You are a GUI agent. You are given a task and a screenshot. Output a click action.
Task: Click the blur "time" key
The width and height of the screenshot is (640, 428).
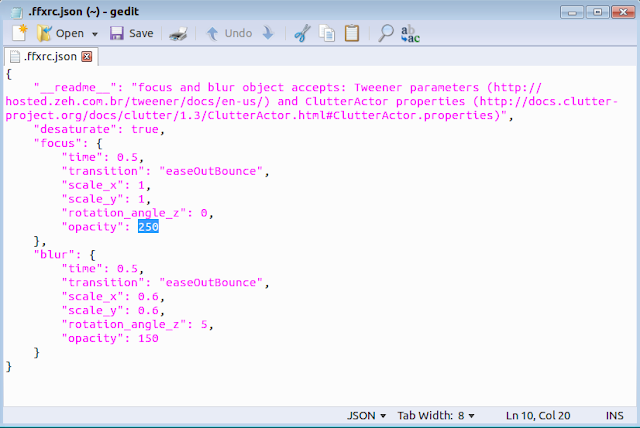[82, 268]
